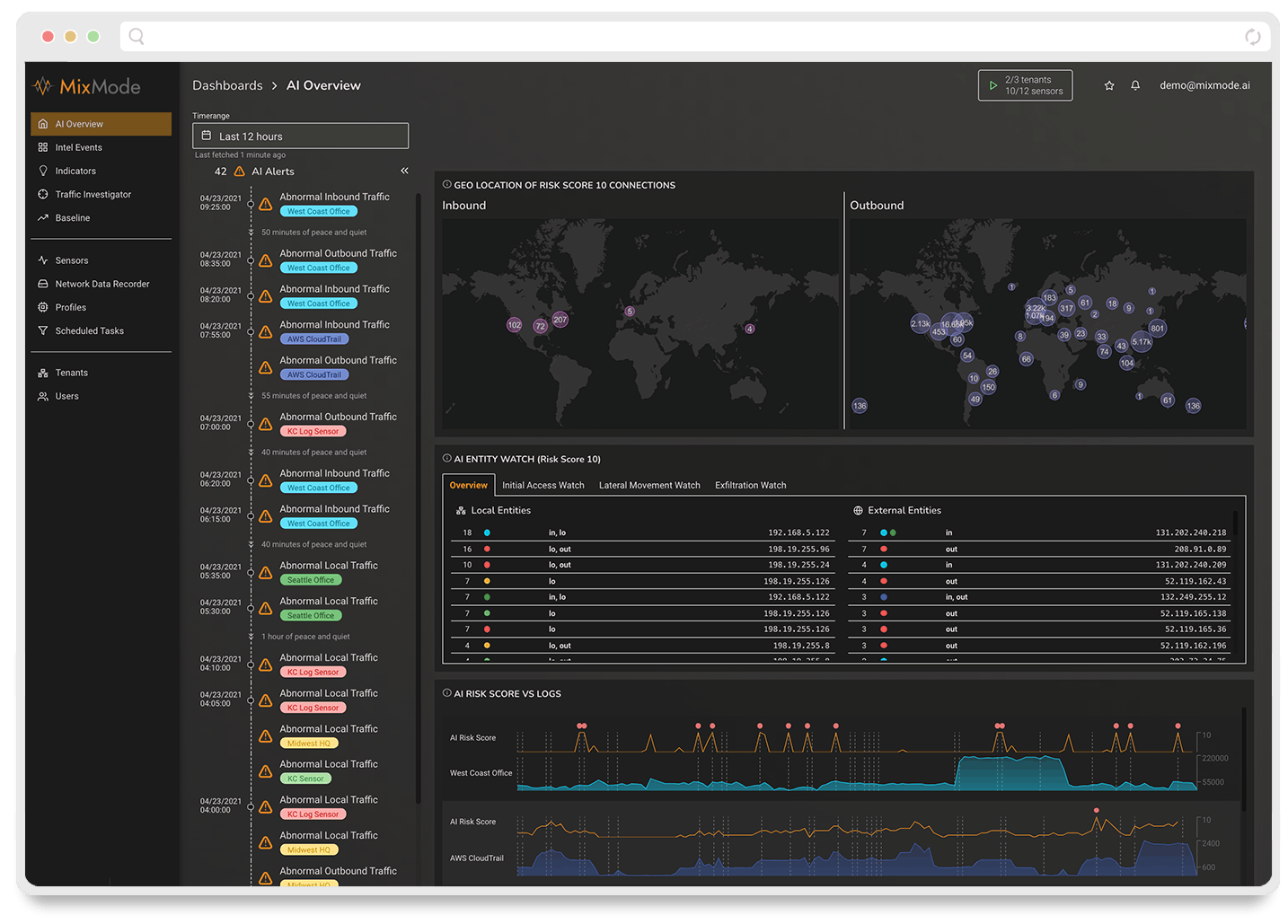Click the AWS CloudTrail tag under Abnormal Inbound Traffic
Viewport: 1288px width, 924px height.
coord(314,339)
